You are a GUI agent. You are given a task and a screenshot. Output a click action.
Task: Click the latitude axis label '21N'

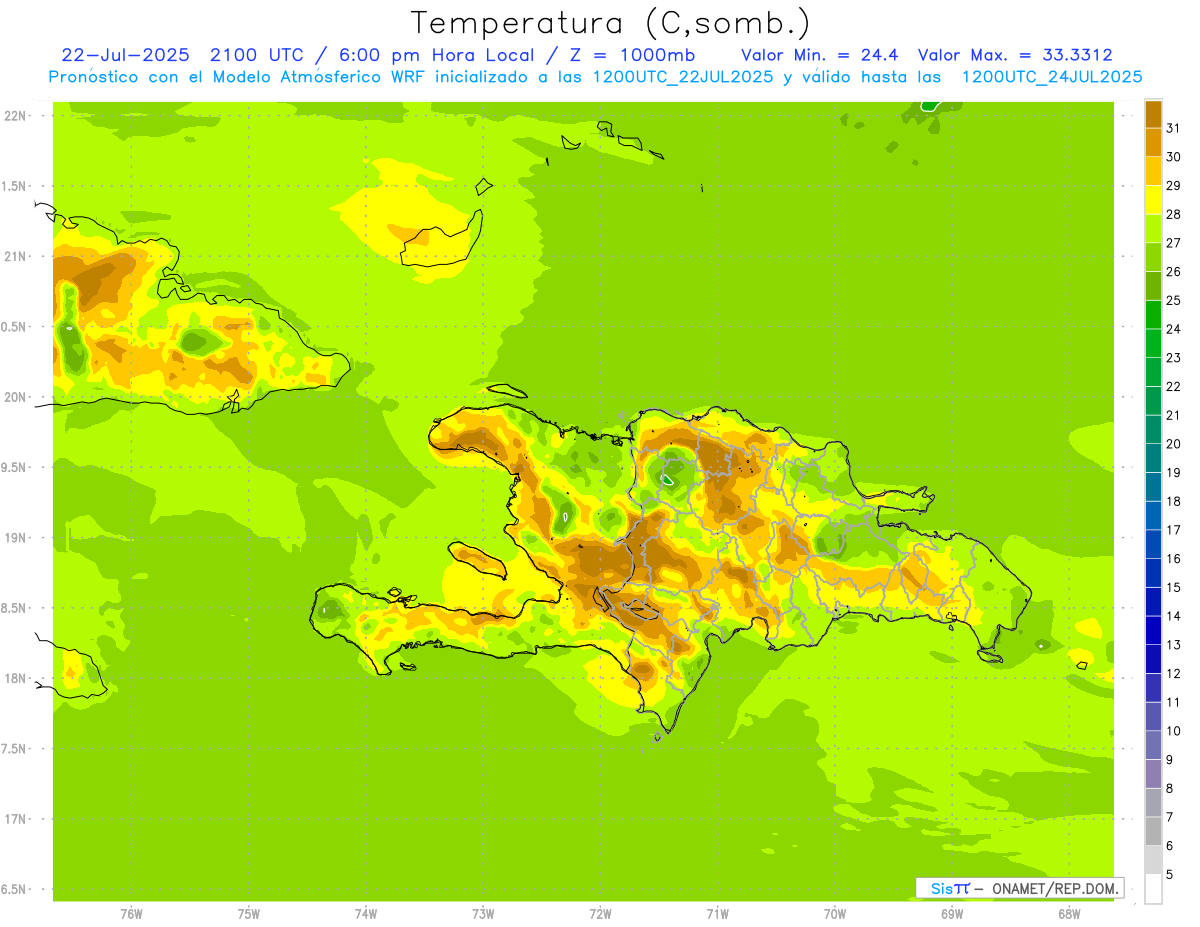coord(16,256)
